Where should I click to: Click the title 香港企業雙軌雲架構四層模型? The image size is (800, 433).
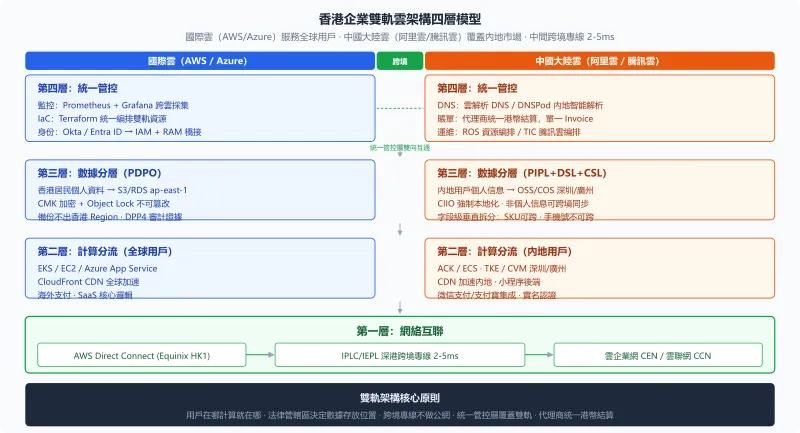tap(399, 19)
